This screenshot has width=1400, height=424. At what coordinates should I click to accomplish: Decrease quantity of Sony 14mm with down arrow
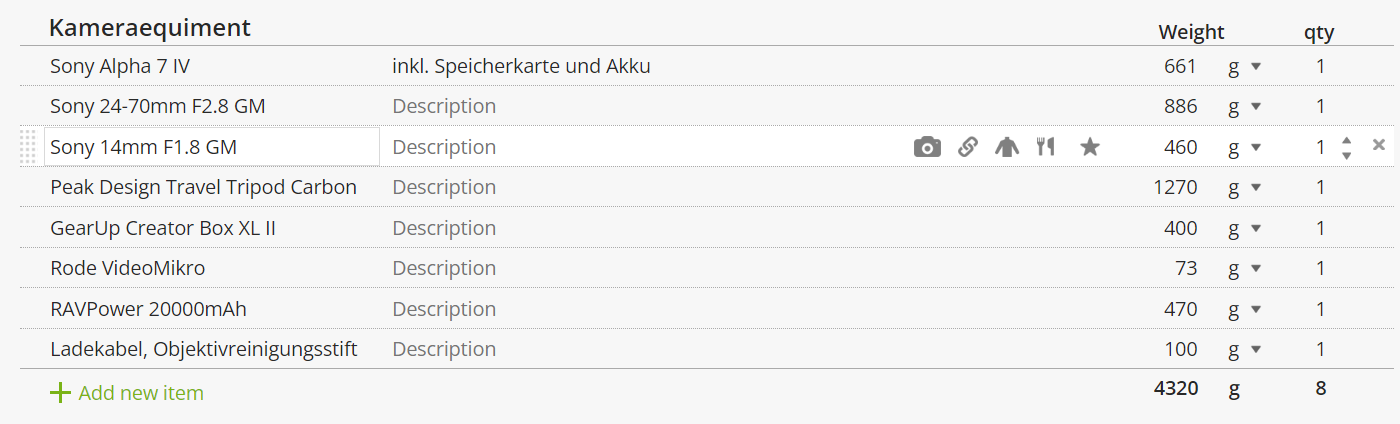[1347, 155]
